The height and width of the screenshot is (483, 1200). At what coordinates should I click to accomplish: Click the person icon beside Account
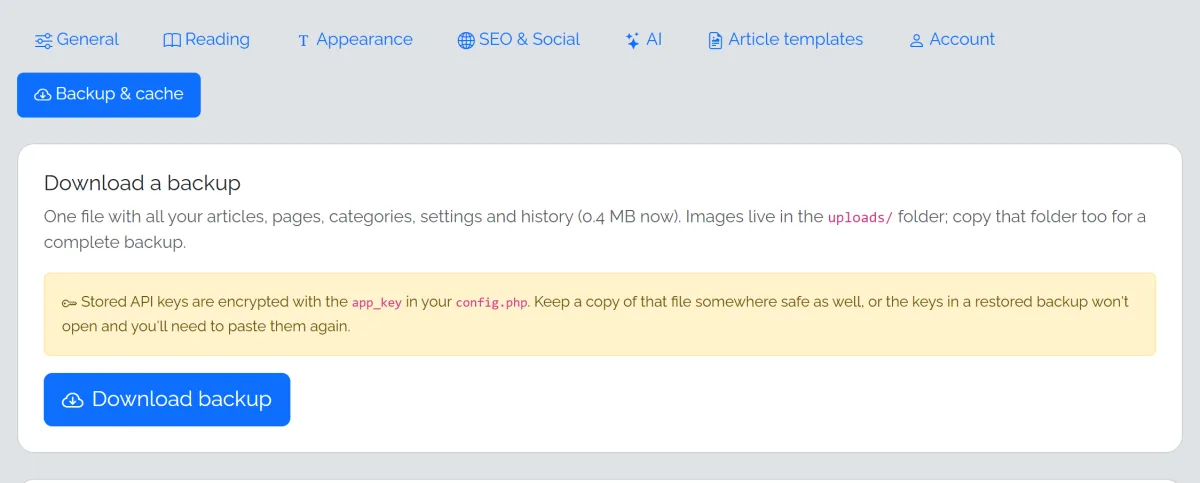[916, 41]
